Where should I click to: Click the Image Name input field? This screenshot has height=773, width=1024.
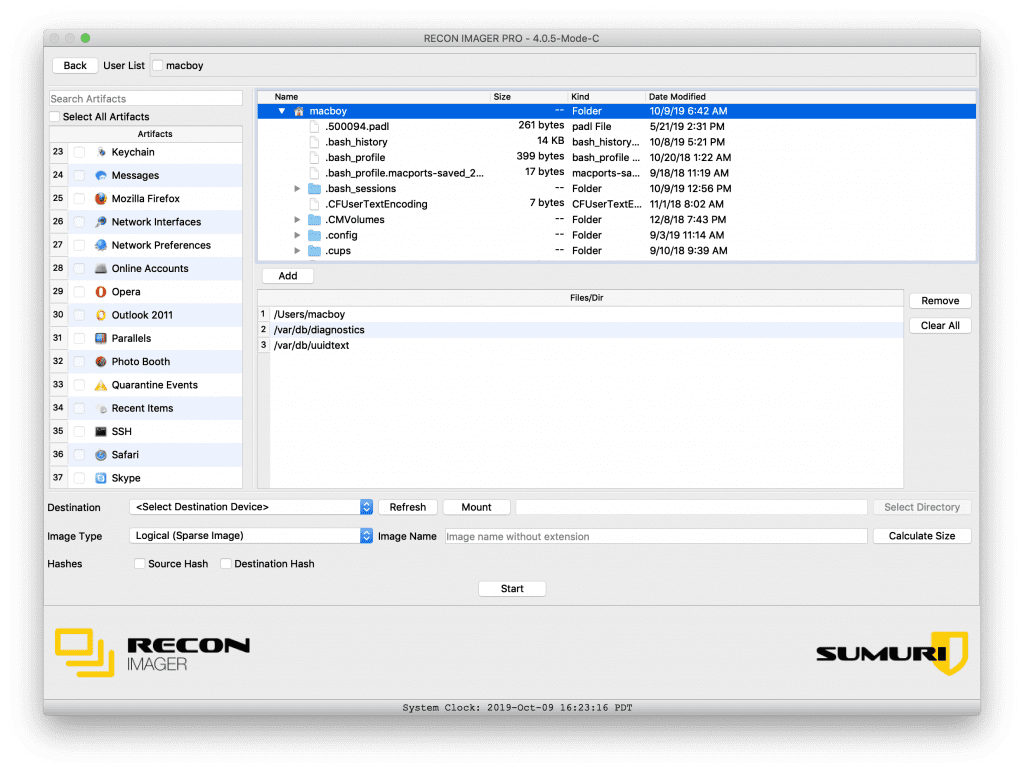click(x=656, y=537)
